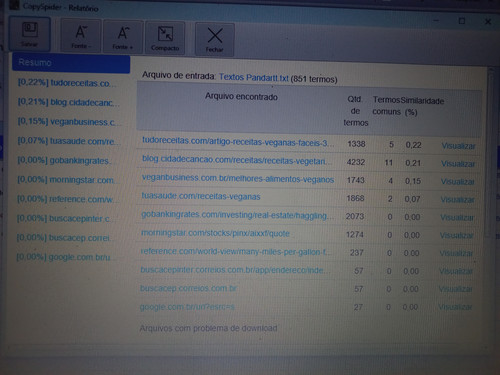Image resolution: width=500 pixels, height=375 pixels.
Task: Click Visualizar for tuasaude row
Action: [x=457, y=200]
